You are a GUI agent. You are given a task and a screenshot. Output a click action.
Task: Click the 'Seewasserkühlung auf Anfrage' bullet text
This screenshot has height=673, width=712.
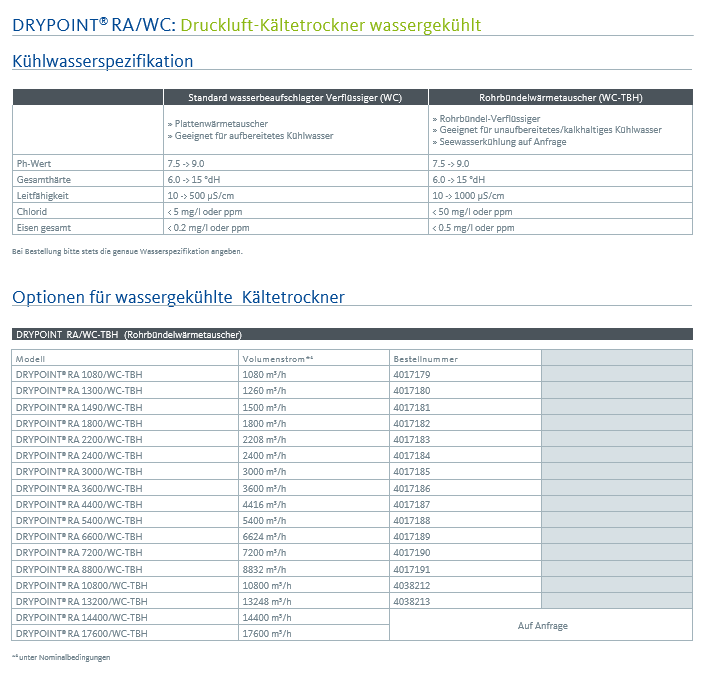[500, 142]
